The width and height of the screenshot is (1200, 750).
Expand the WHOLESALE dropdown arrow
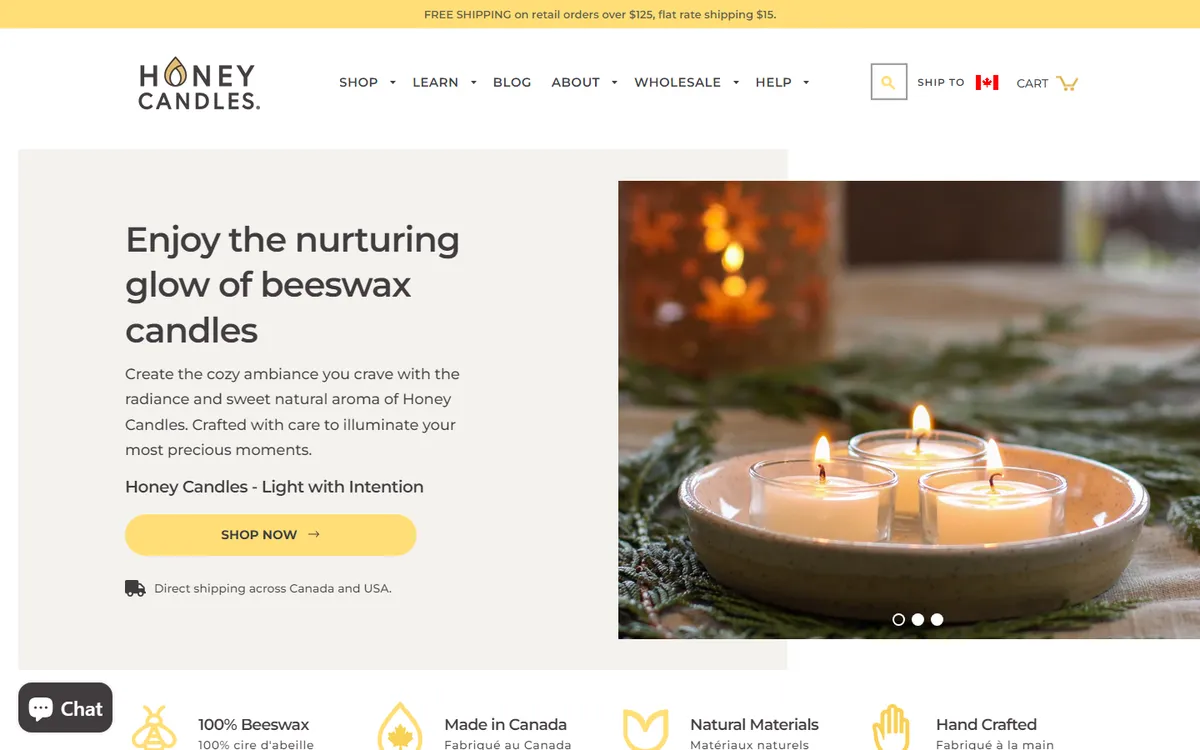(735, 83)
